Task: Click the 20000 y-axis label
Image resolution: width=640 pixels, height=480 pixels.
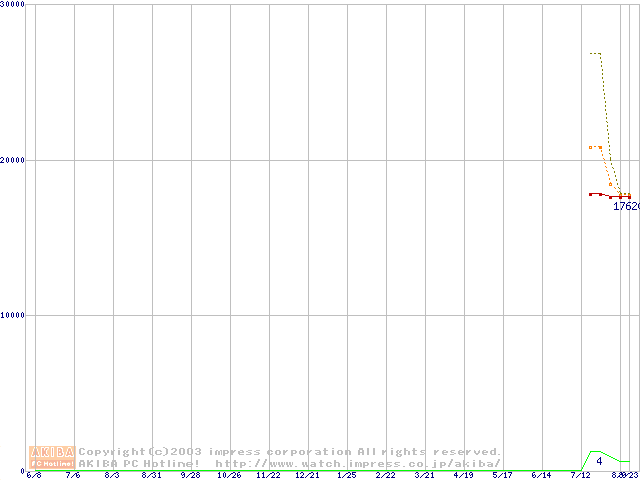Action: point(13,160)
